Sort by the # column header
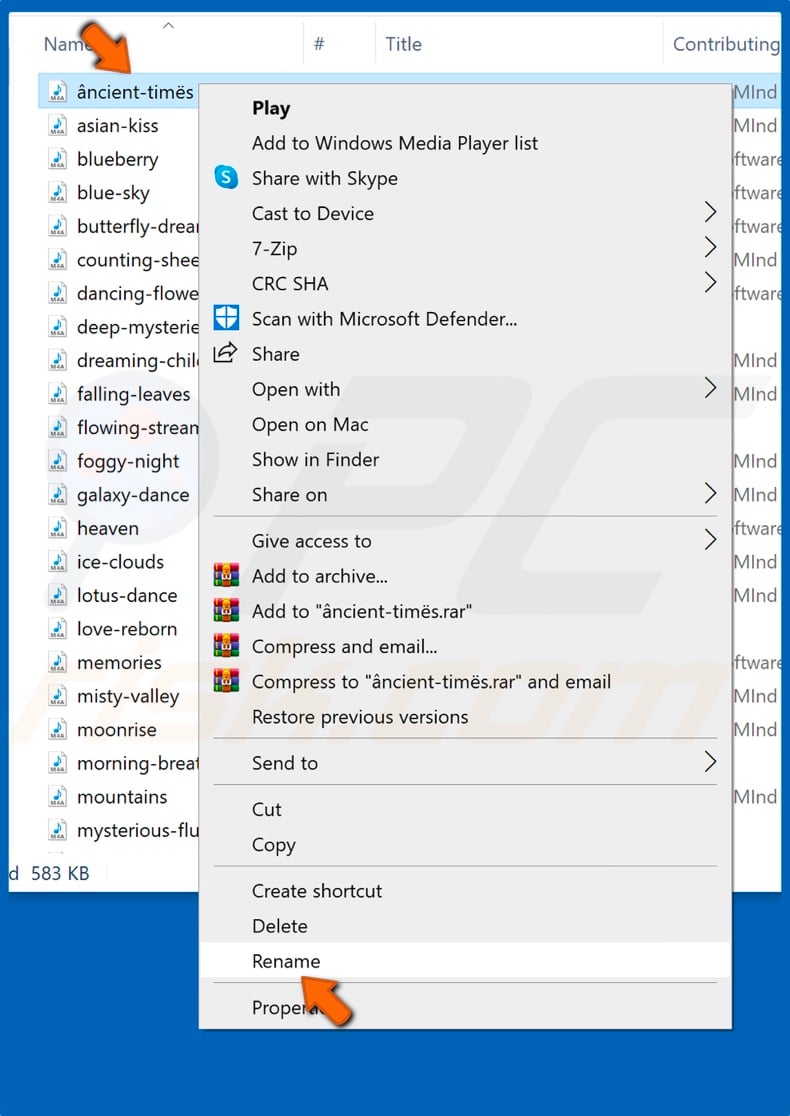 [339, 44]
